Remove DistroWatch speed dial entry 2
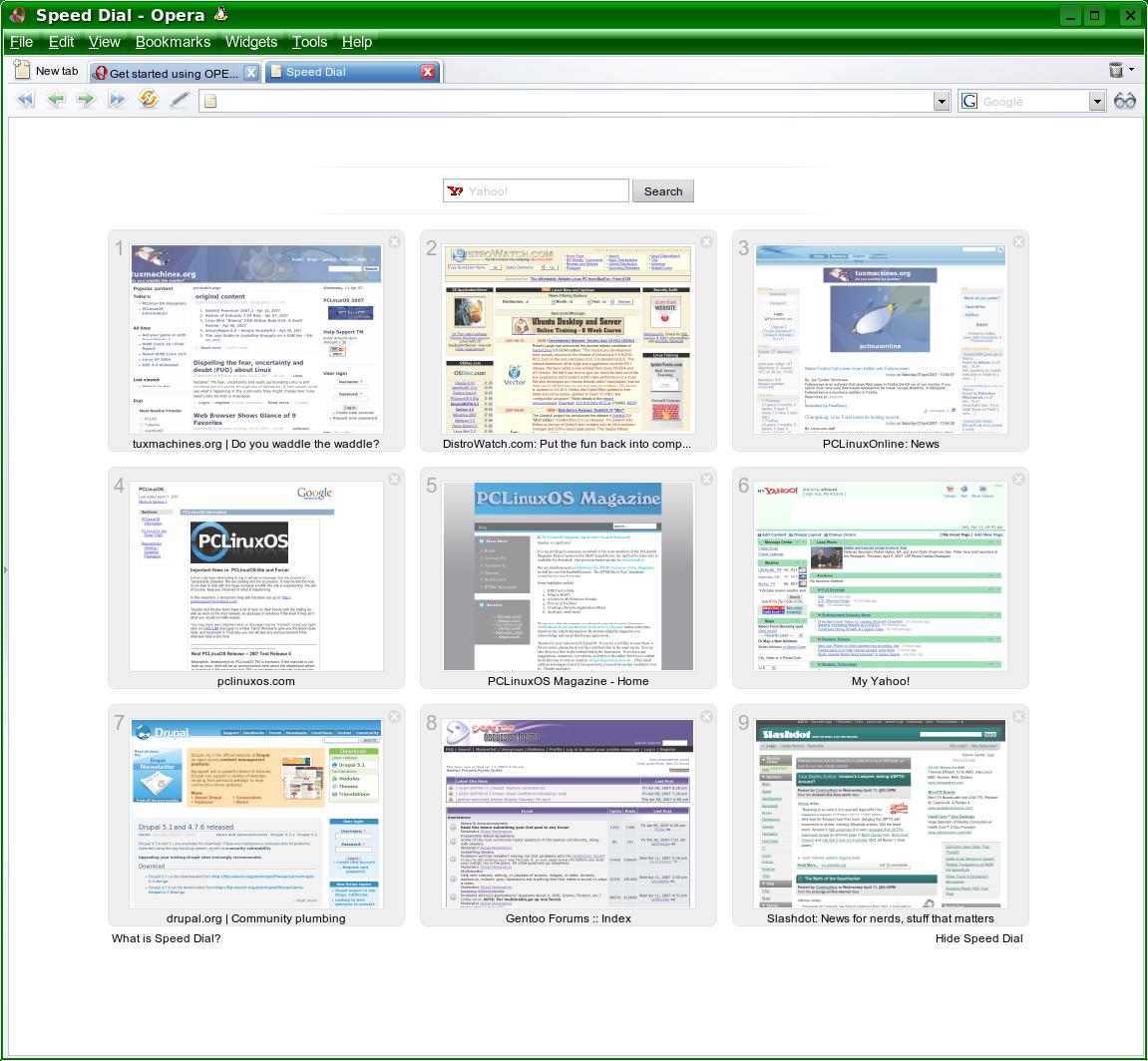The height and width of the screenshot is (1061, 1148). pos(706,241)
